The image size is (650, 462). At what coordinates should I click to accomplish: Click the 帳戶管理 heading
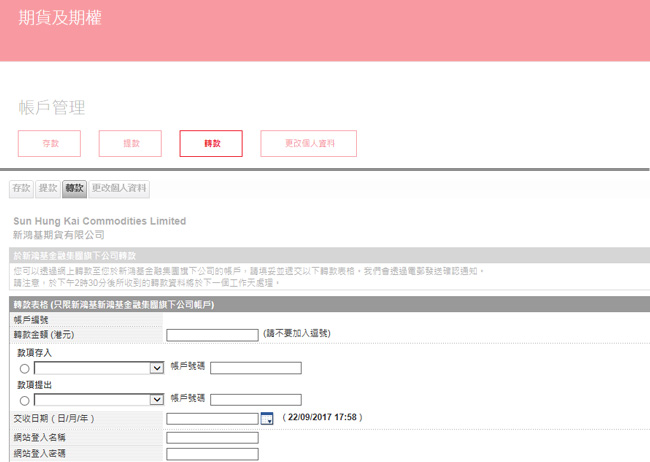click(x=52, y=108)
